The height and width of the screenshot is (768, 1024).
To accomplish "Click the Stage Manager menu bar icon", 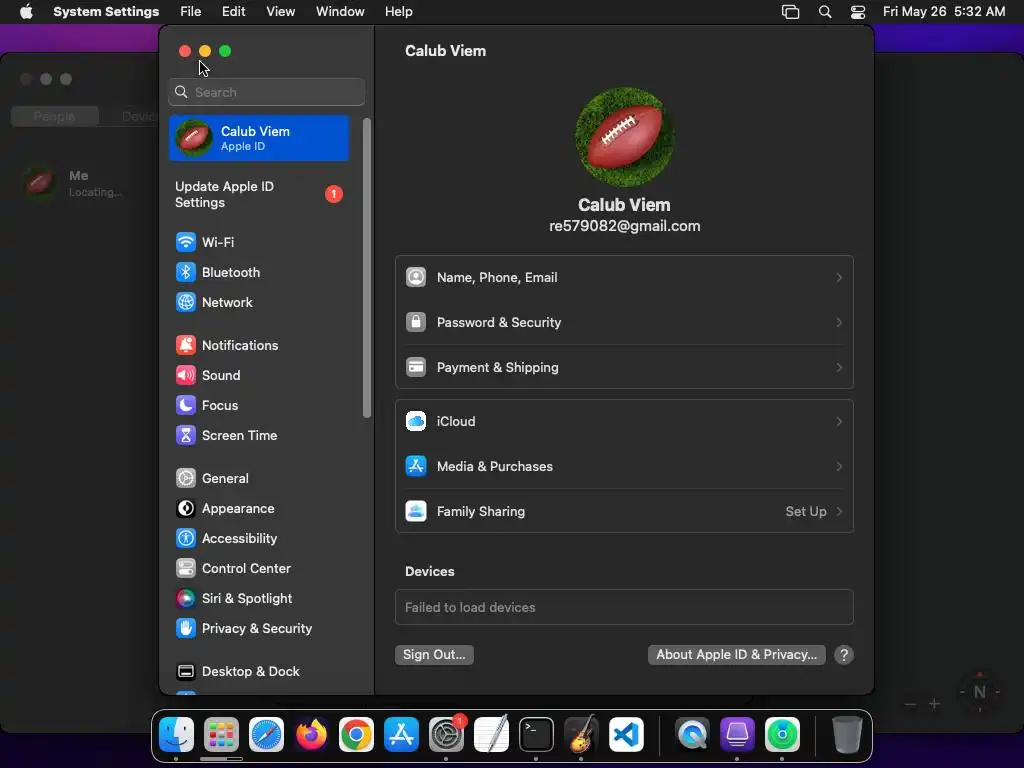I will click(791, 12).
